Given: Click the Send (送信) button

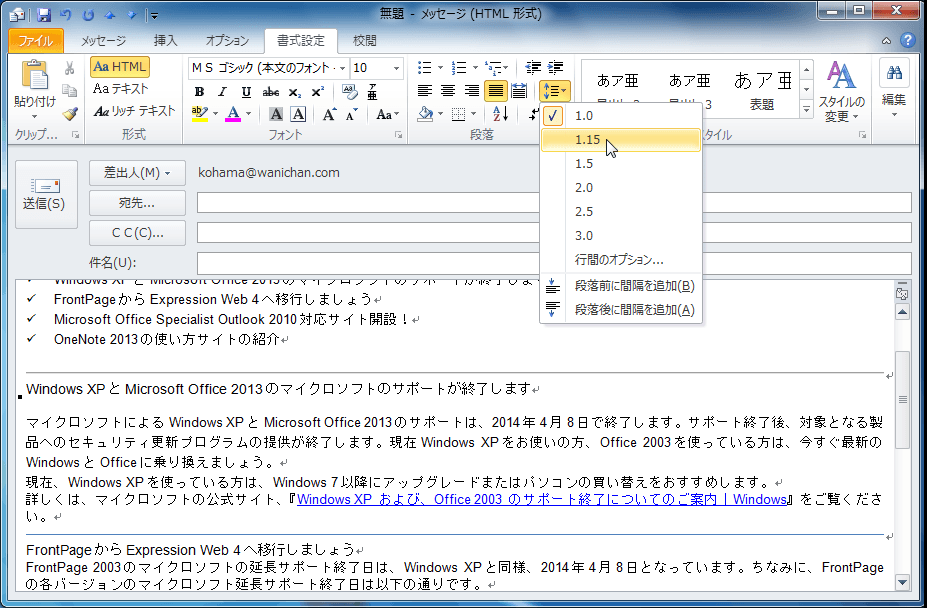Looking at the screenshot, I should [46, 194].
